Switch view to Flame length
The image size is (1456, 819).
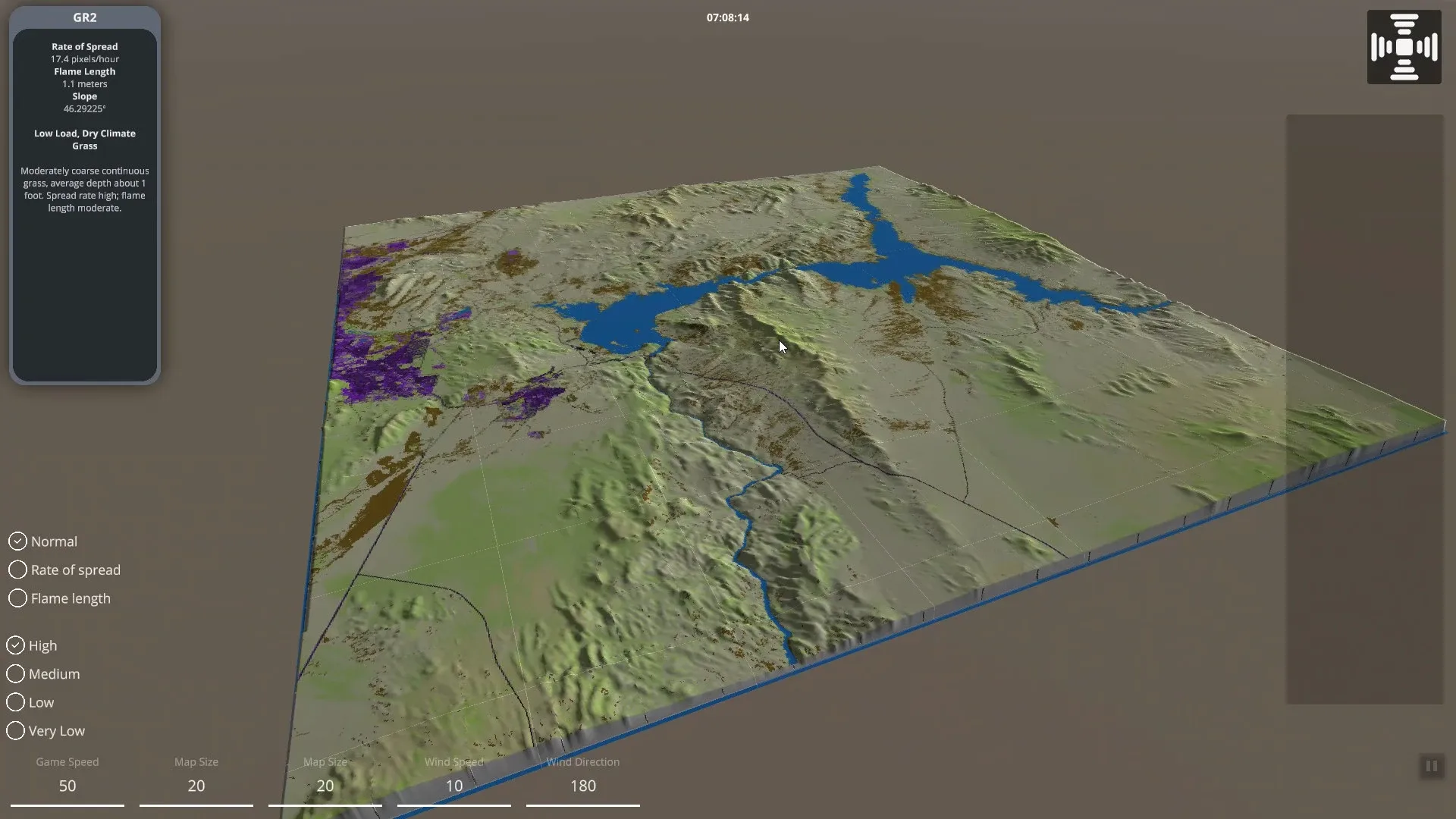click(x=17, y=598)
